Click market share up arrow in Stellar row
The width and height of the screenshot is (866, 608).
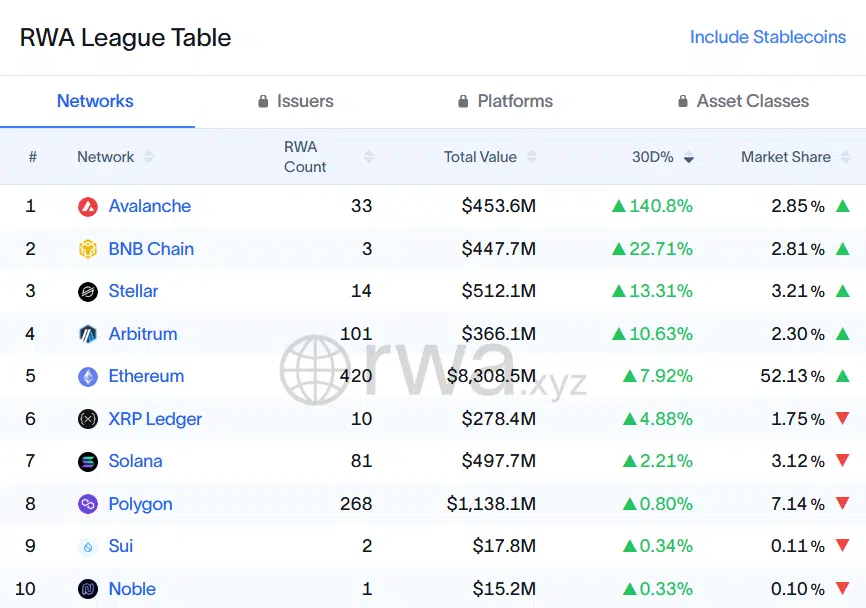(843, 290)
